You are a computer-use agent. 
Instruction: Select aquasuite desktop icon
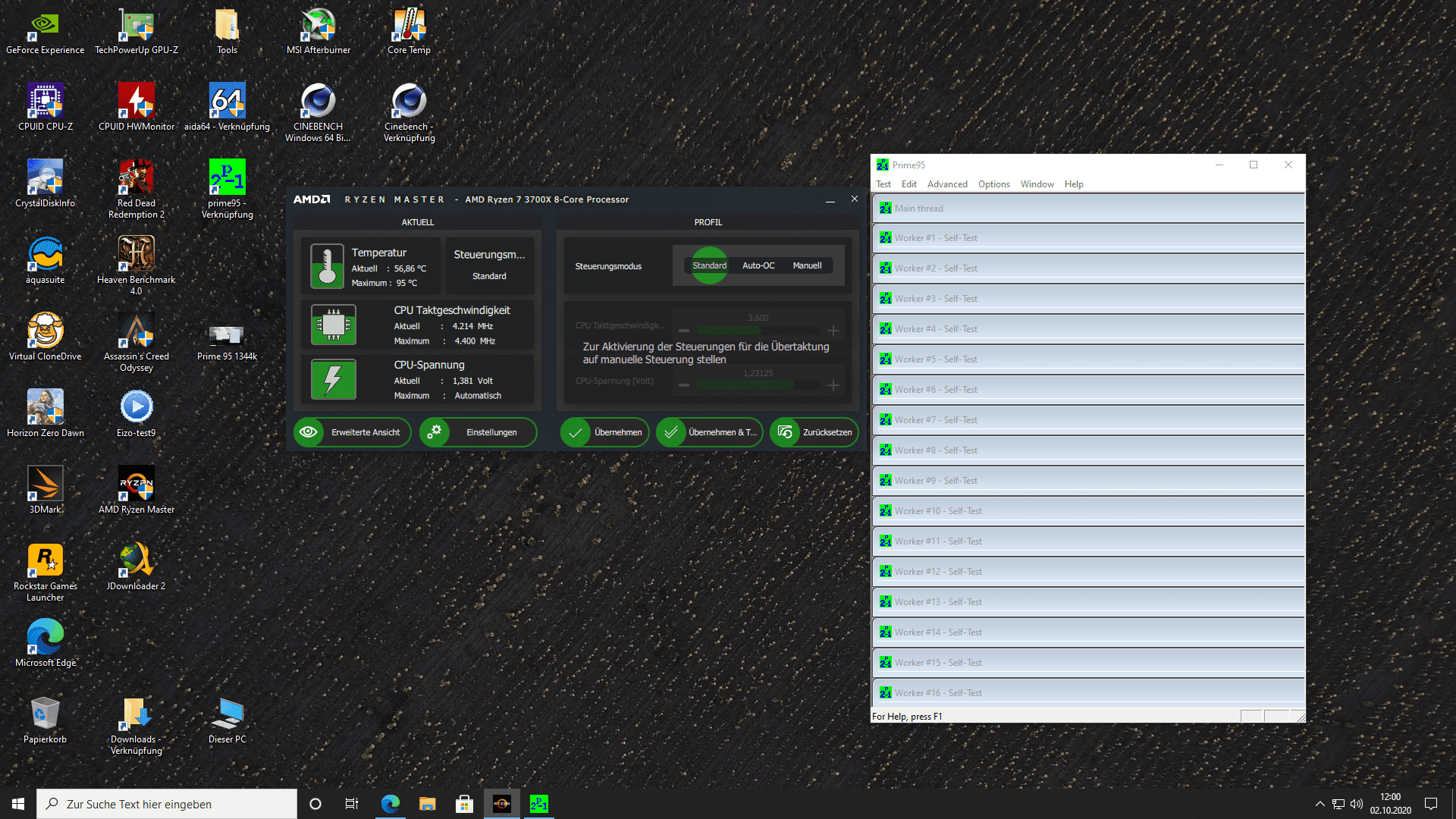45,261
